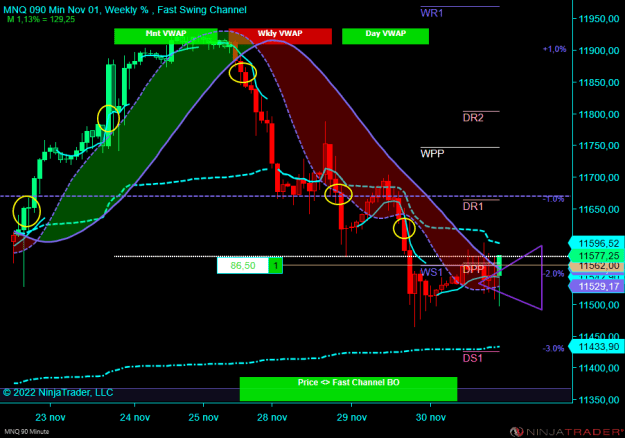
Task: Click the 11433,90 cyan price marker
Action: [x=596, y=347]
